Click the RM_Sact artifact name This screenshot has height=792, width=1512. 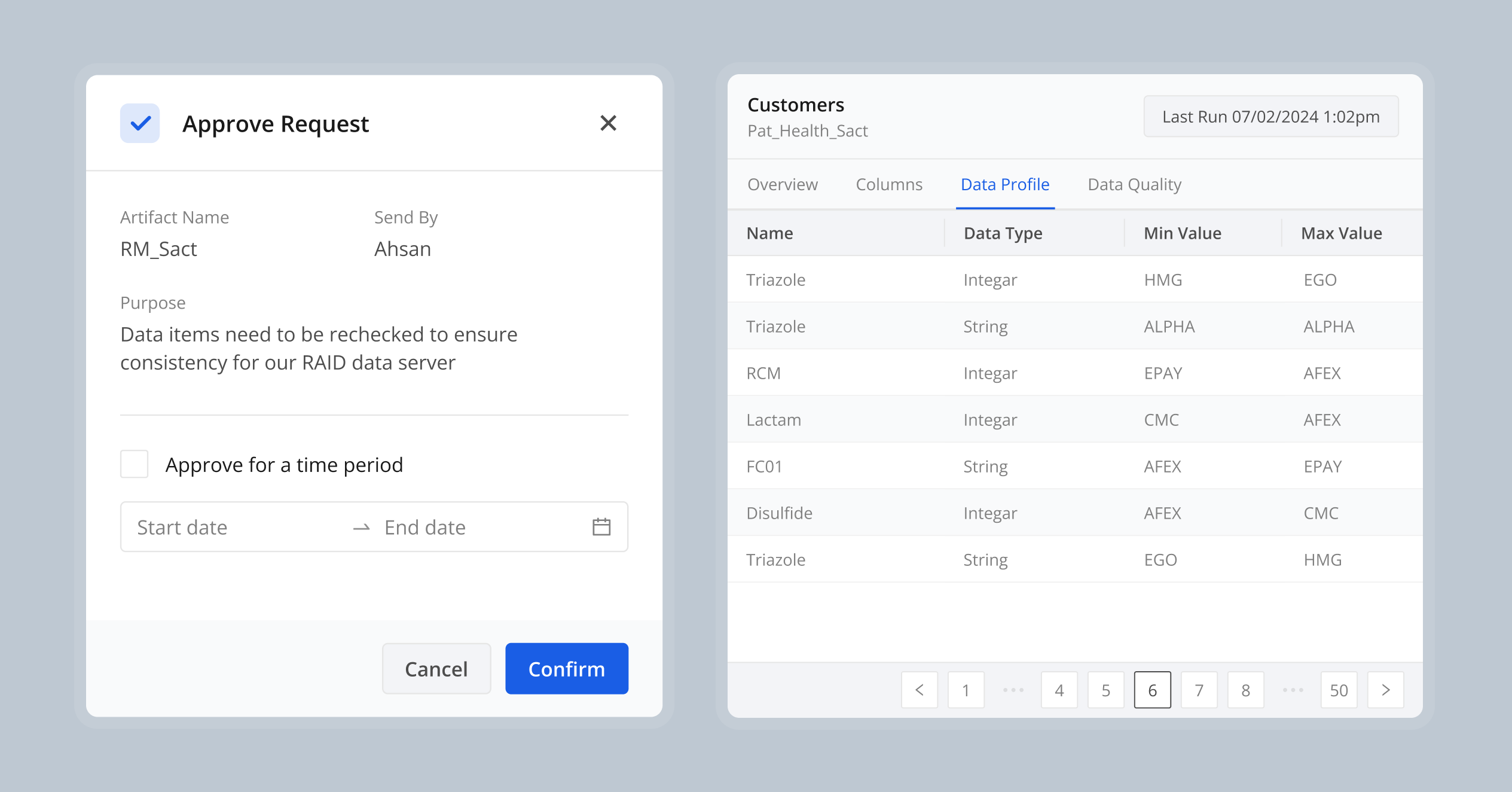coord(158,249)
